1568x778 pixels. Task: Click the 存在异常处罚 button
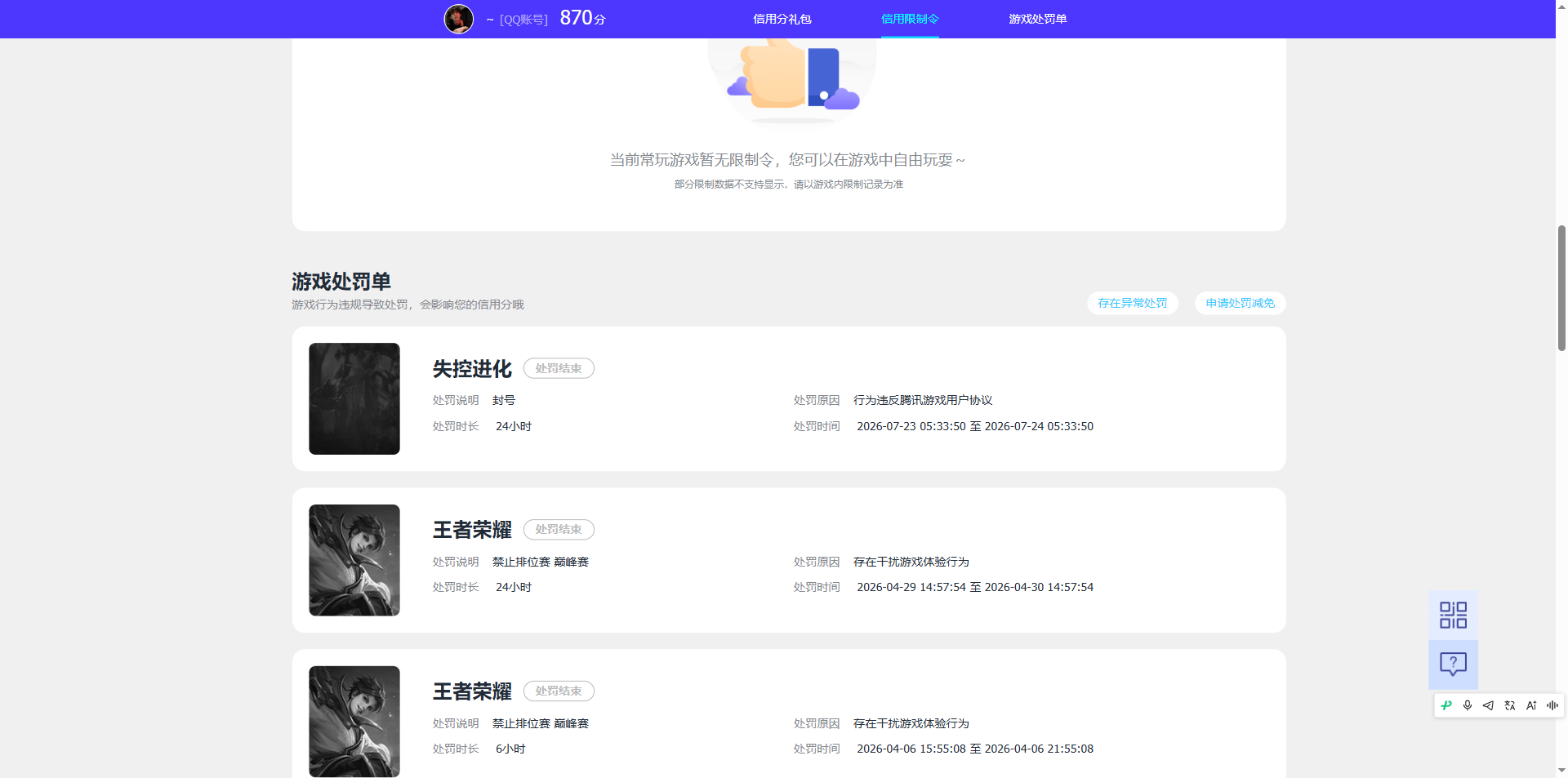click(x=1133, y=303)
